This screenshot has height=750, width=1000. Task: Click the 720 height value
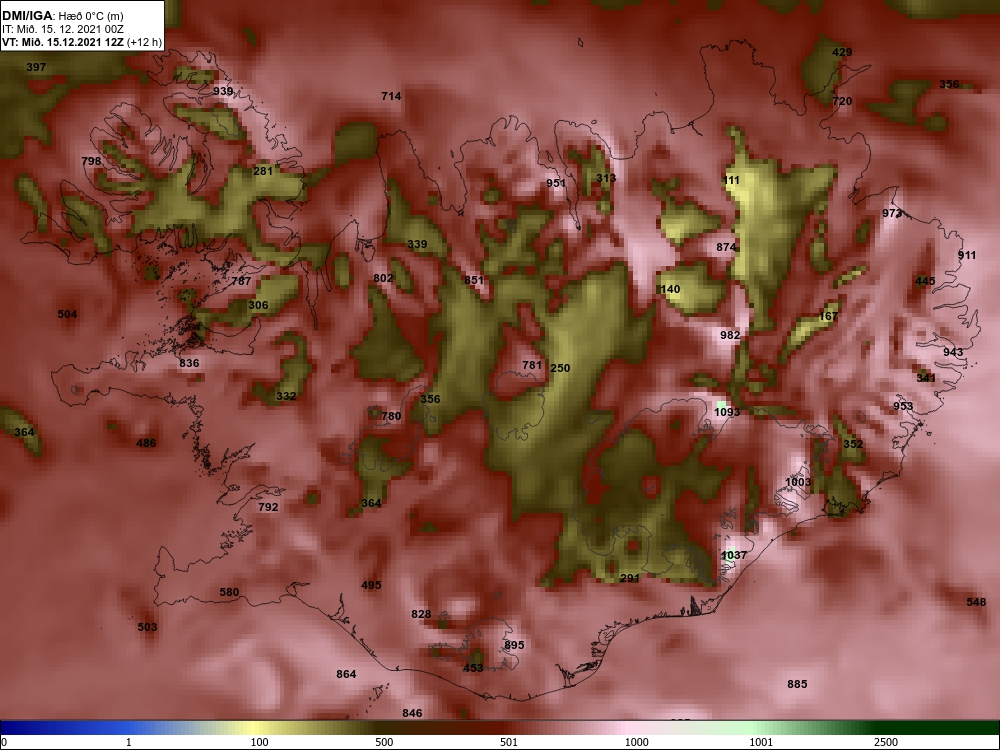(842, 101)
